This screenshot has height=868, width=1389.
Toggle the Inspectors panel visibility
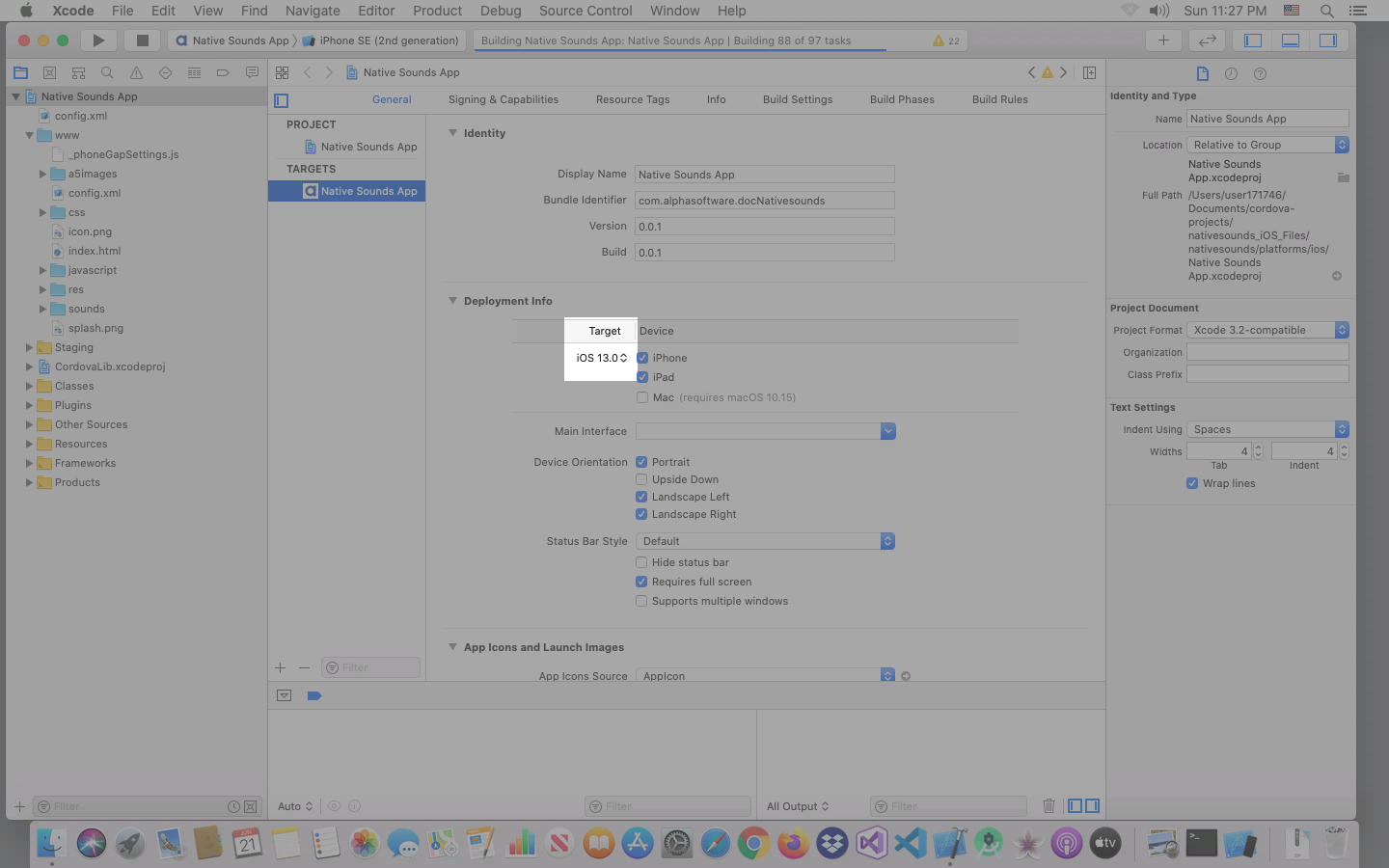[x=1328, y=41]
